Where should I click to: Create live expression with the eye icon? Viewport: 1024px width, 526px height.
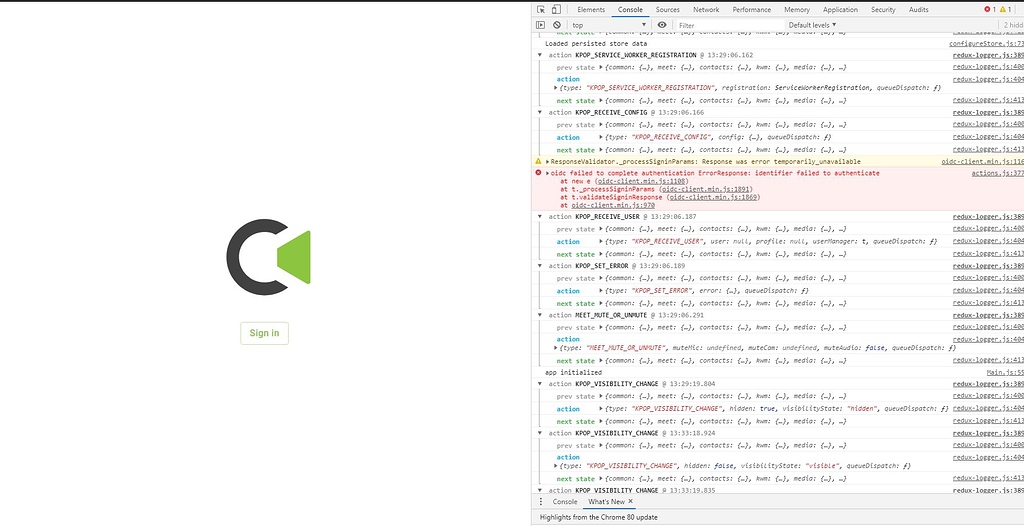(x=662, y=25)
